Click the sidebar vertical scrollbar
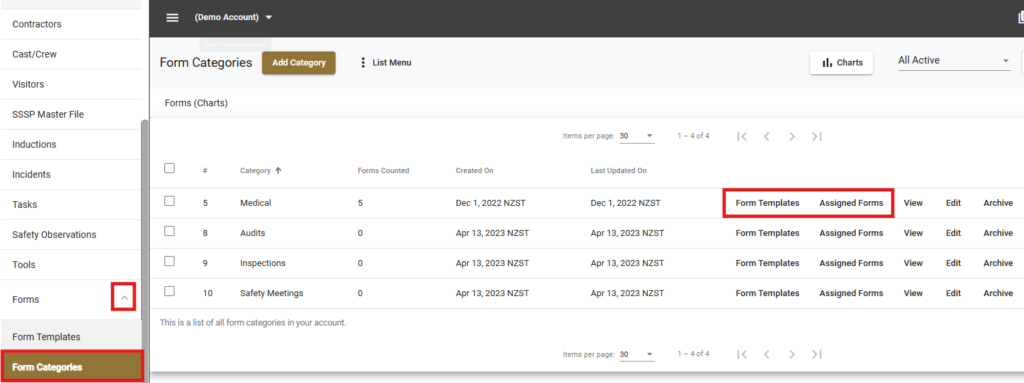1024x383 pixels. [145, 251]
